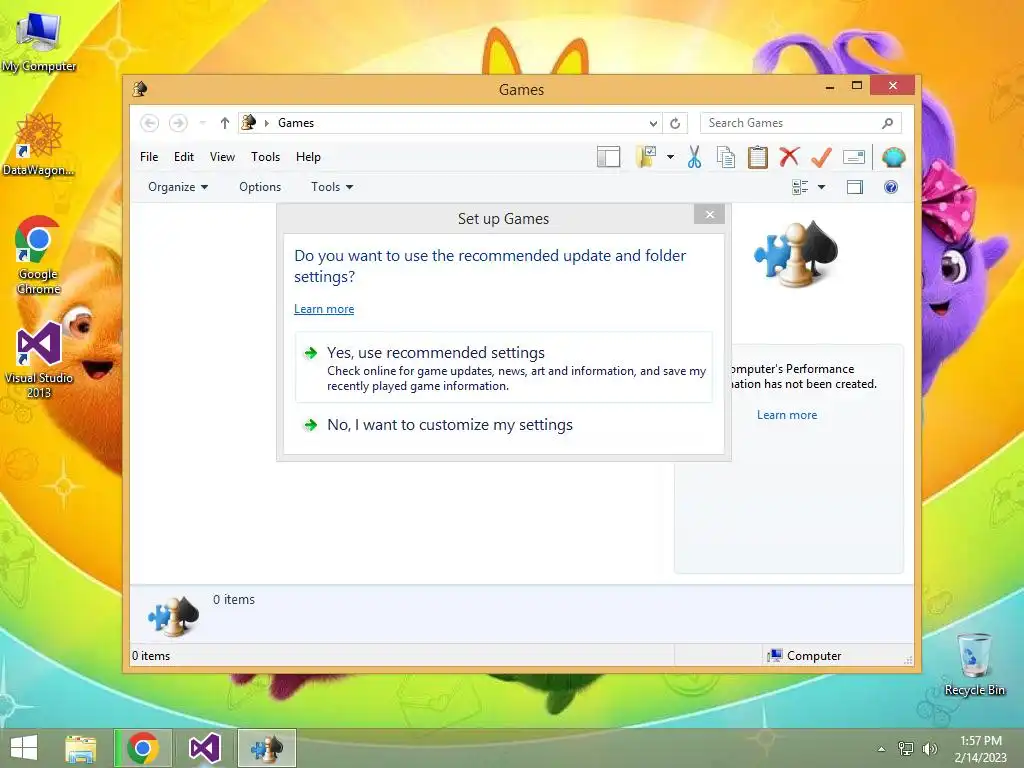Click the search magnifier icon

pyautogui.click(x=887, y=123)
